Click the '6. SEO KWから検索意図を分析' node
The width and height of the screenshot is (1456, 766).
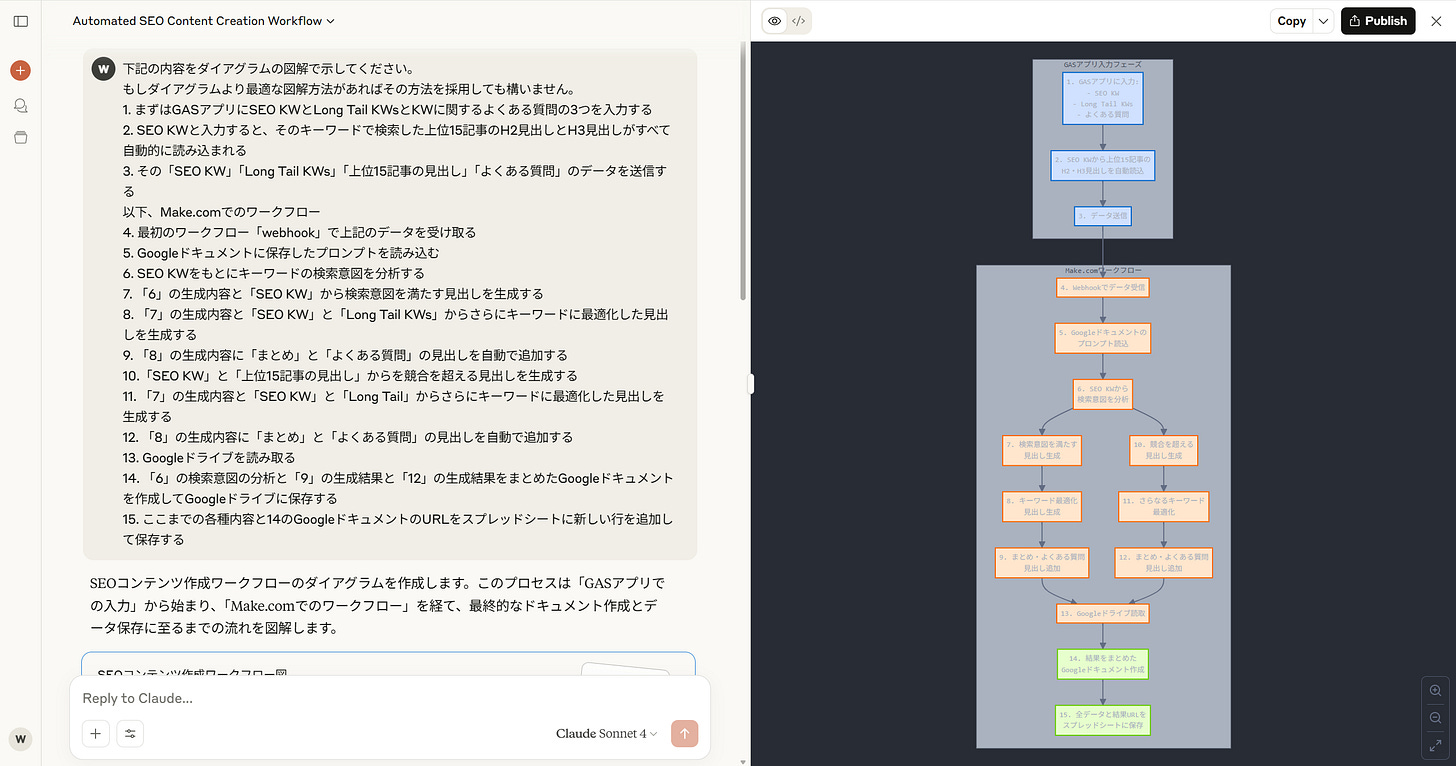tap(1103, 394)
